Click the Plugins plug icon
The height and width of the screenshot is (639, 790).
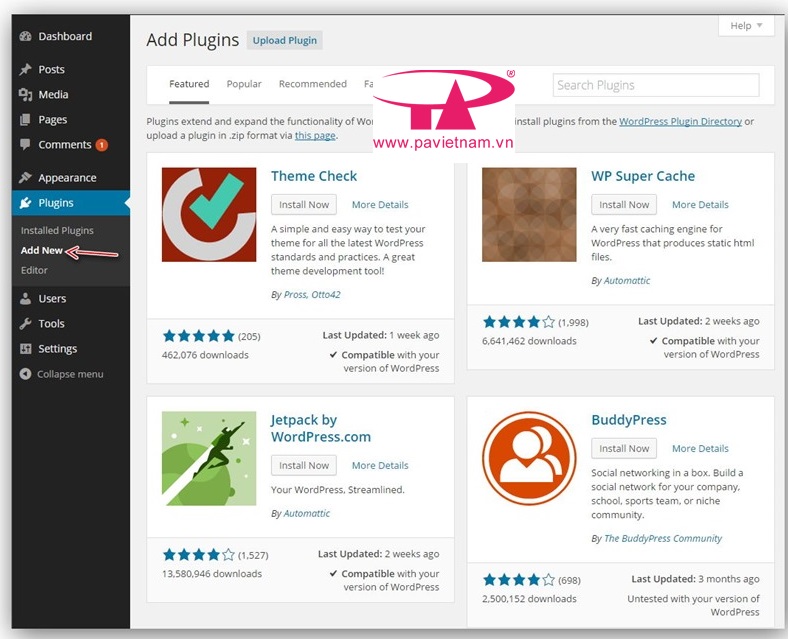25,203
